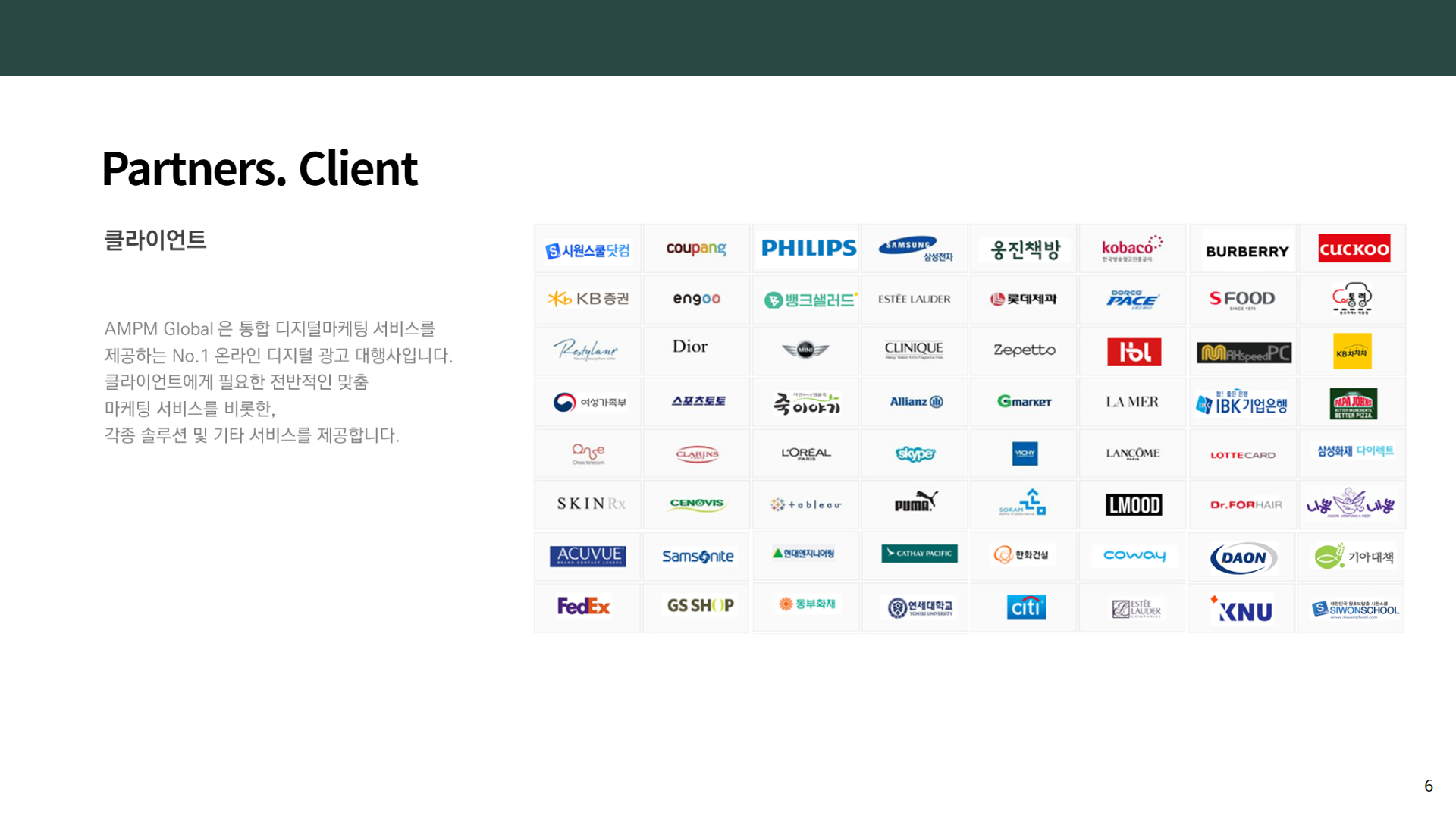Select the SIWONSCHOOL logo
This screenshot has height=819, width=1456.
[x=1355, y=609]
